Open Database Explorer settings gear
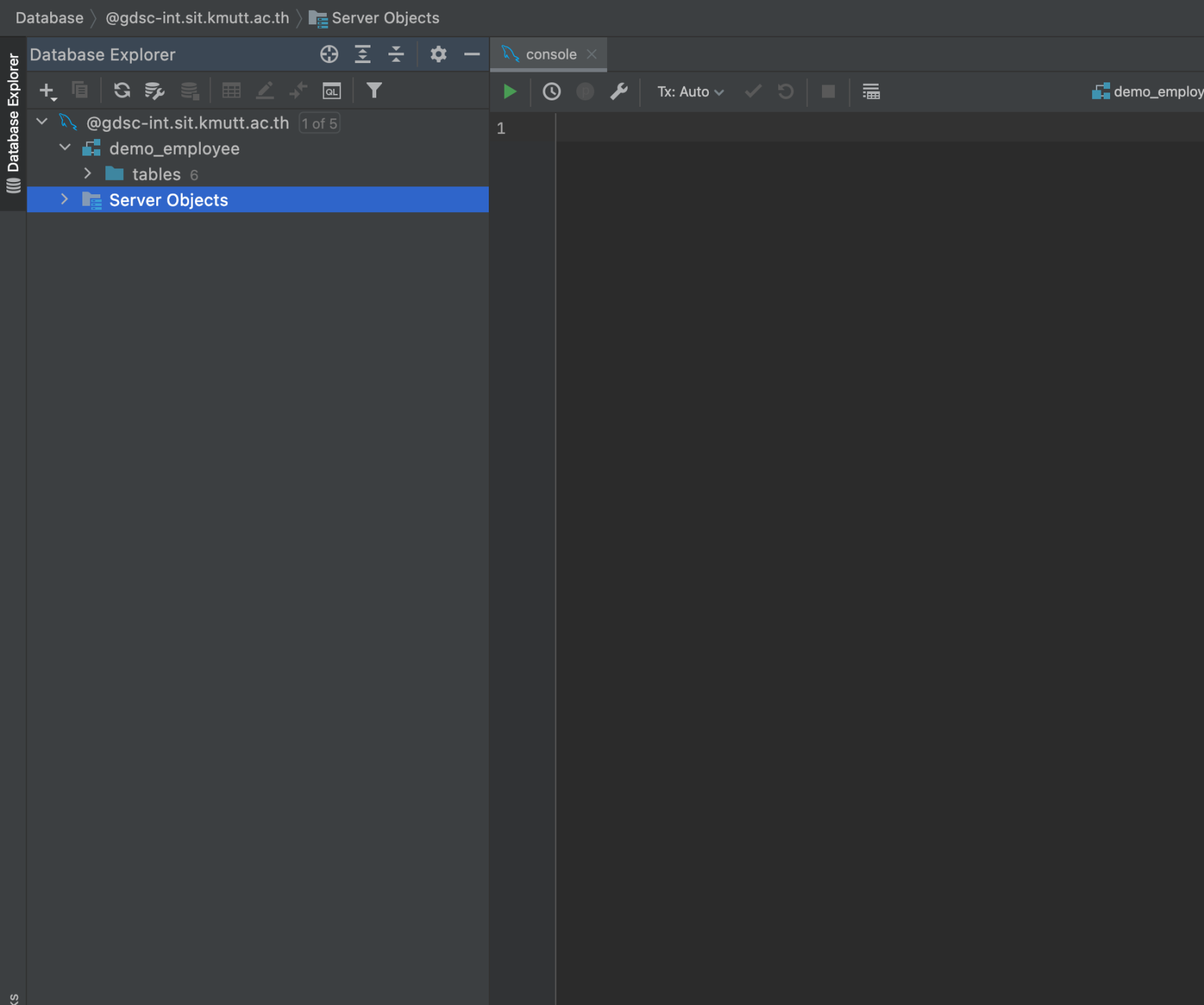The image size is (1204, 1005). [x=439, y=54]
